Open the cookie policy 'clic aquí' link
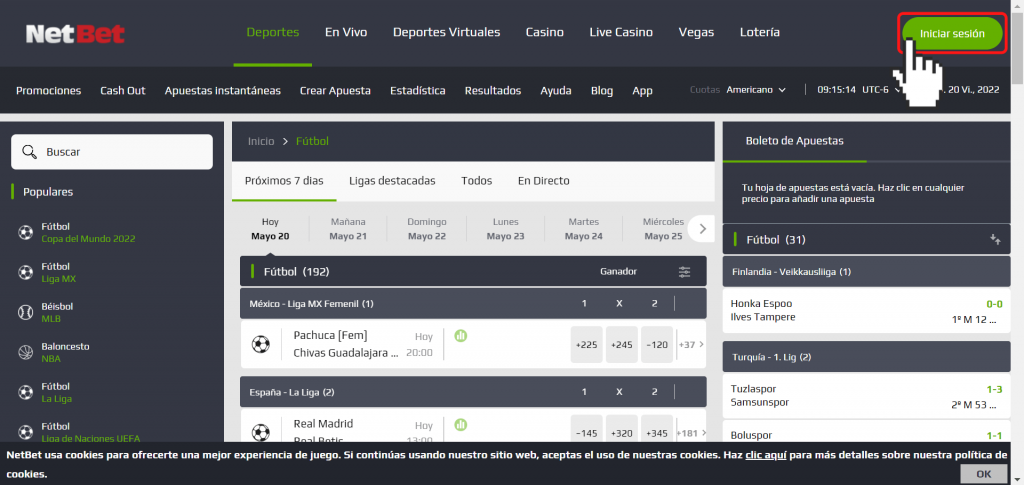 pos(766,455)
